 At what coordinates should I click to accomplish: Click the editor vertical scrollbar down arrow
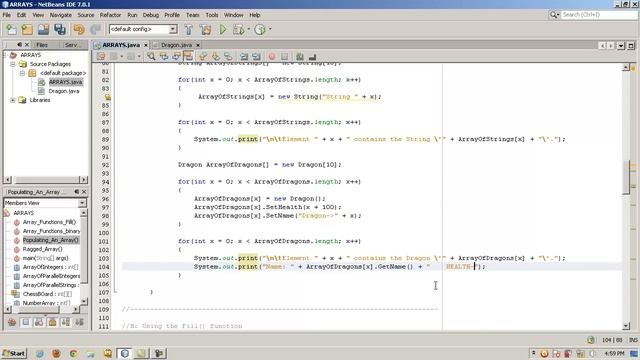click(x=626, y=326)
